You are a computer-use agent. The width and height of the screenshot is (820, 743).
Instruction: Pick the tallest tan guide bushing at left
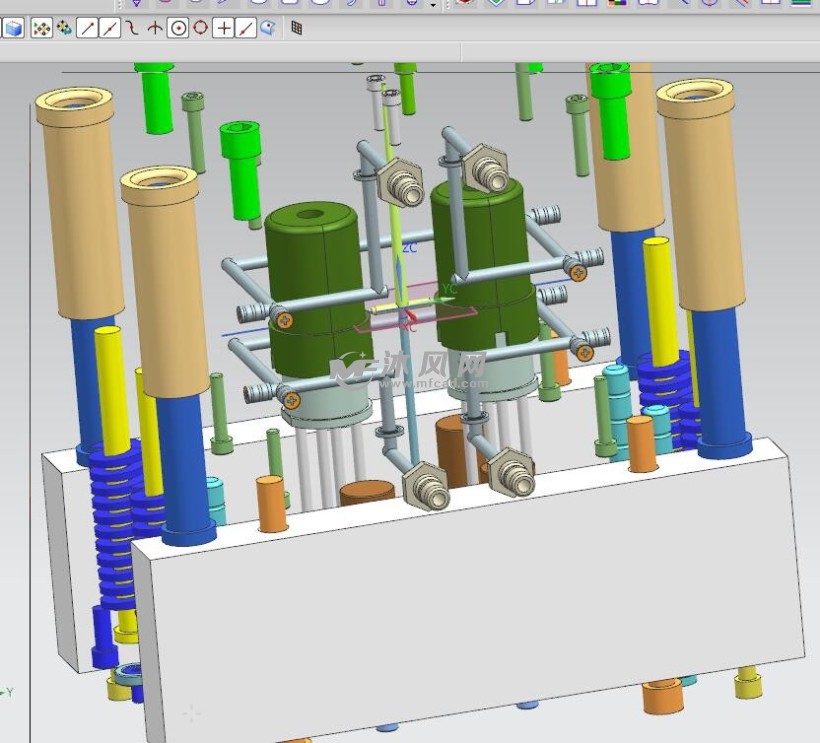pos(75,200)
